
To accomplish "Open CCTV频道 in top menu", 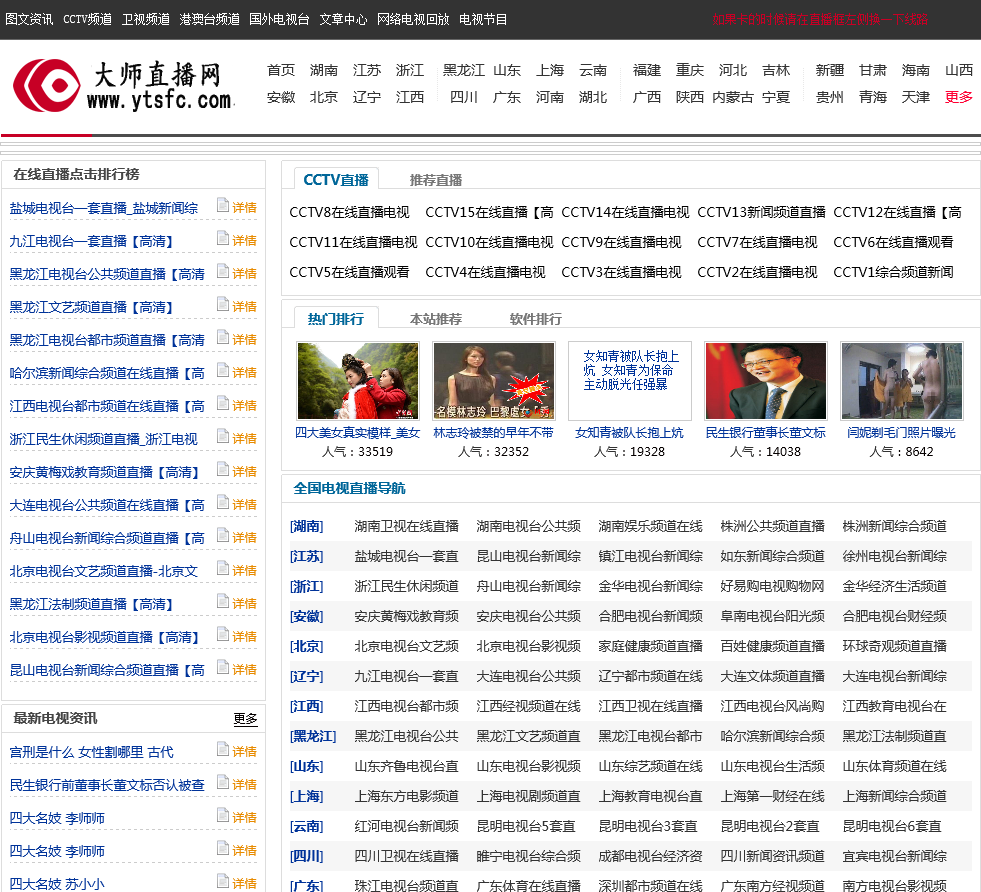I will click(88, 19).
